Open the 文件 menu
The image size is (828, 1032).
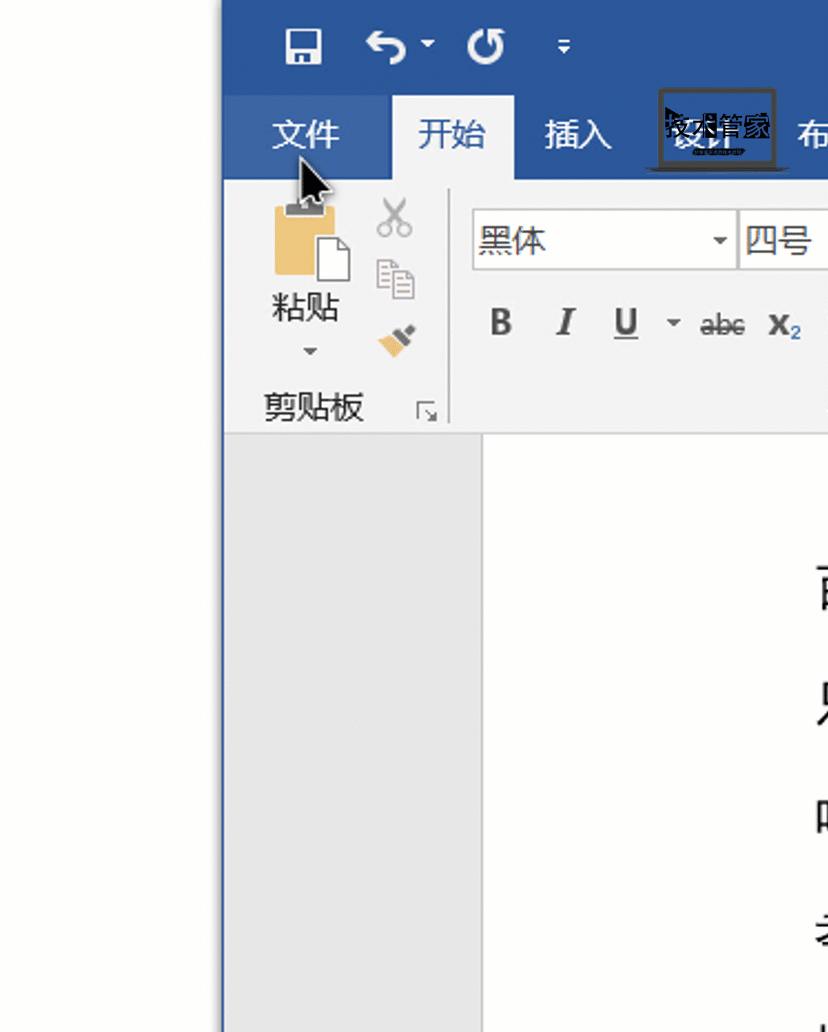pyautogui.click(x=305, y=135)
